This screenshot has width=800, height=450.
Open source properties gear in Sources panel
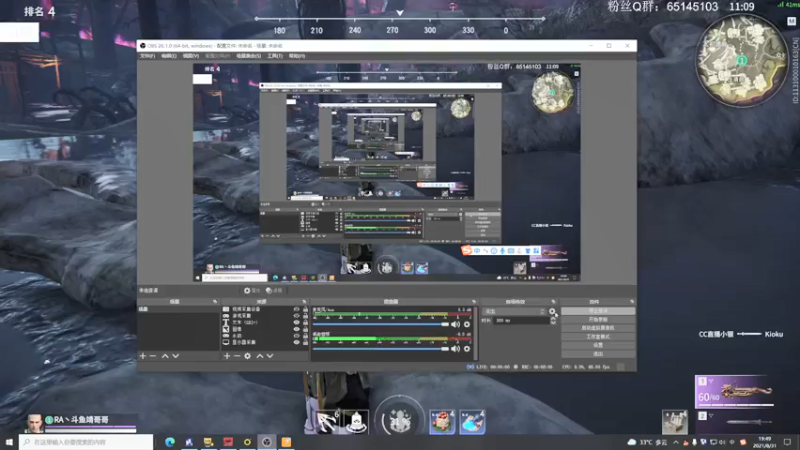pyautogui.click(x=247, y=356)
